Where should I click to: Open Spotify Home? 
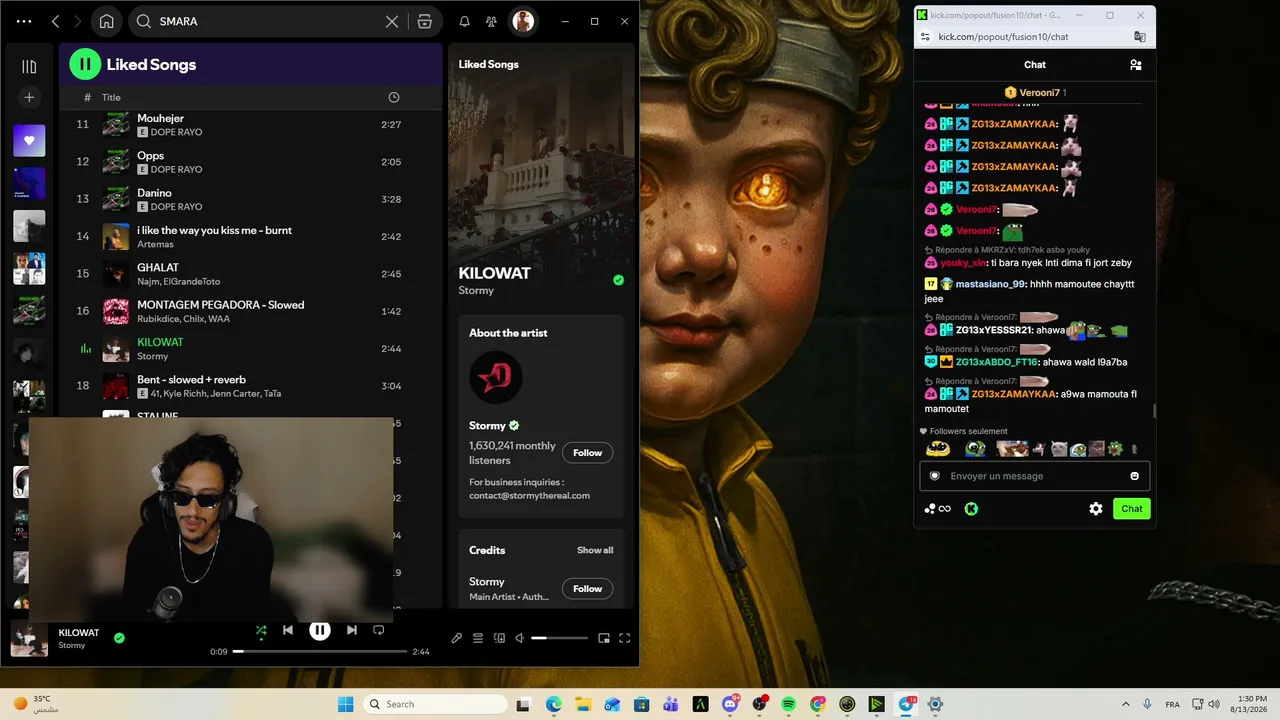[x=106, y=21]
